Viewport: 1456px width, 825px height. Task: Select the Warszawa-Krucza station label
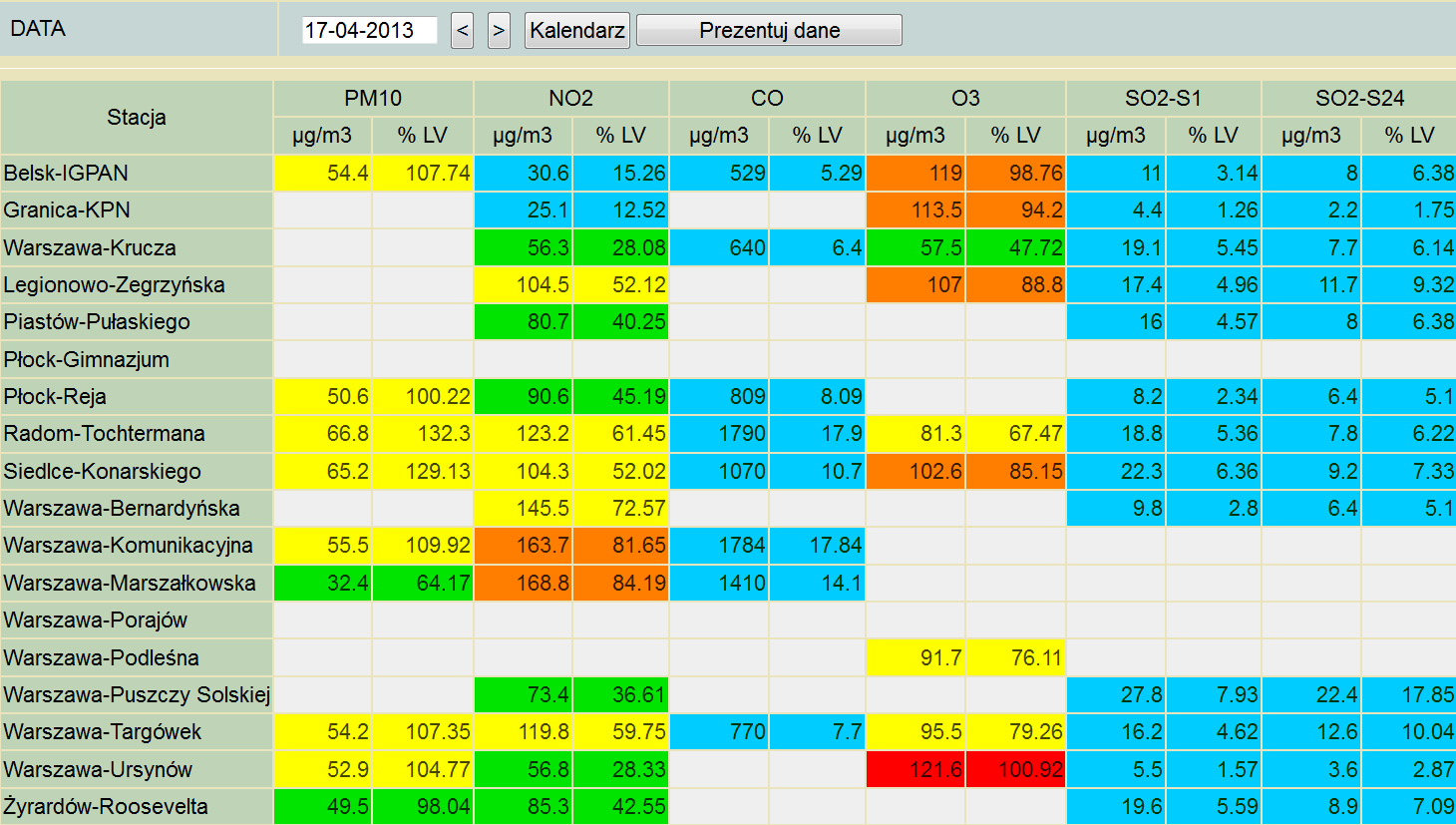coord(137,247)
